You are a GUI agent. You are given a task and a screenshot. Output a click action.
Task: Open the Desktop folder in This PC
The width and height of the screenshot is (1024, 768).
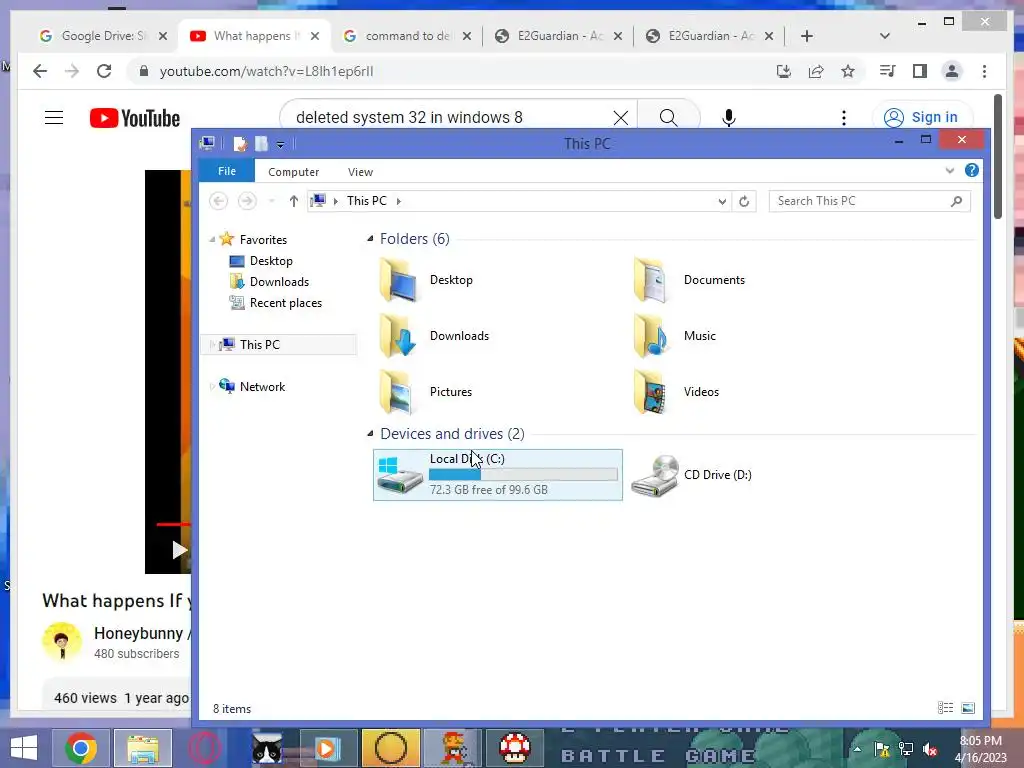pos(426,280)
